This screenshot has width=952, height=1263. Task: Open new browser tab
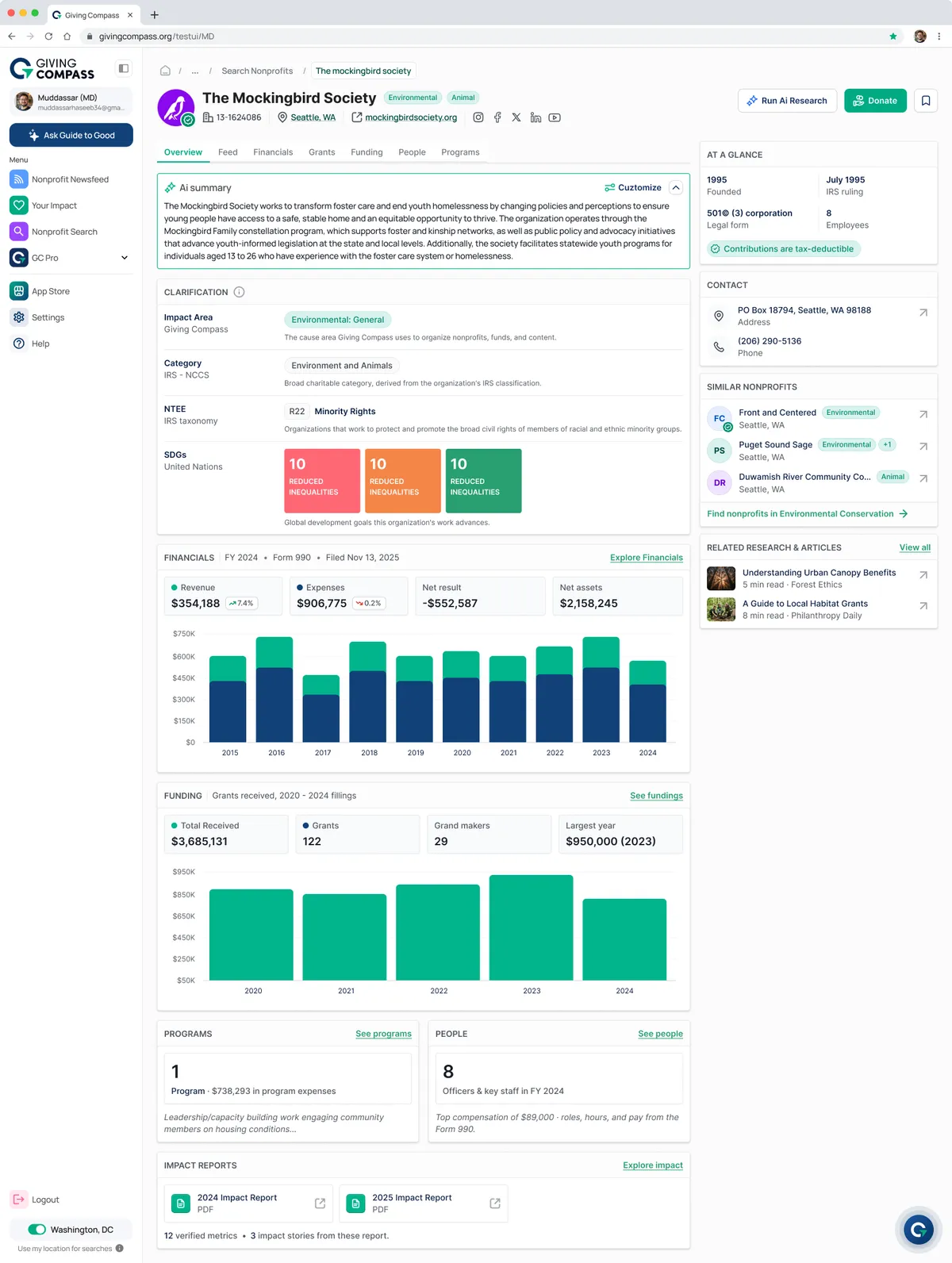click(x=155, y=15)
